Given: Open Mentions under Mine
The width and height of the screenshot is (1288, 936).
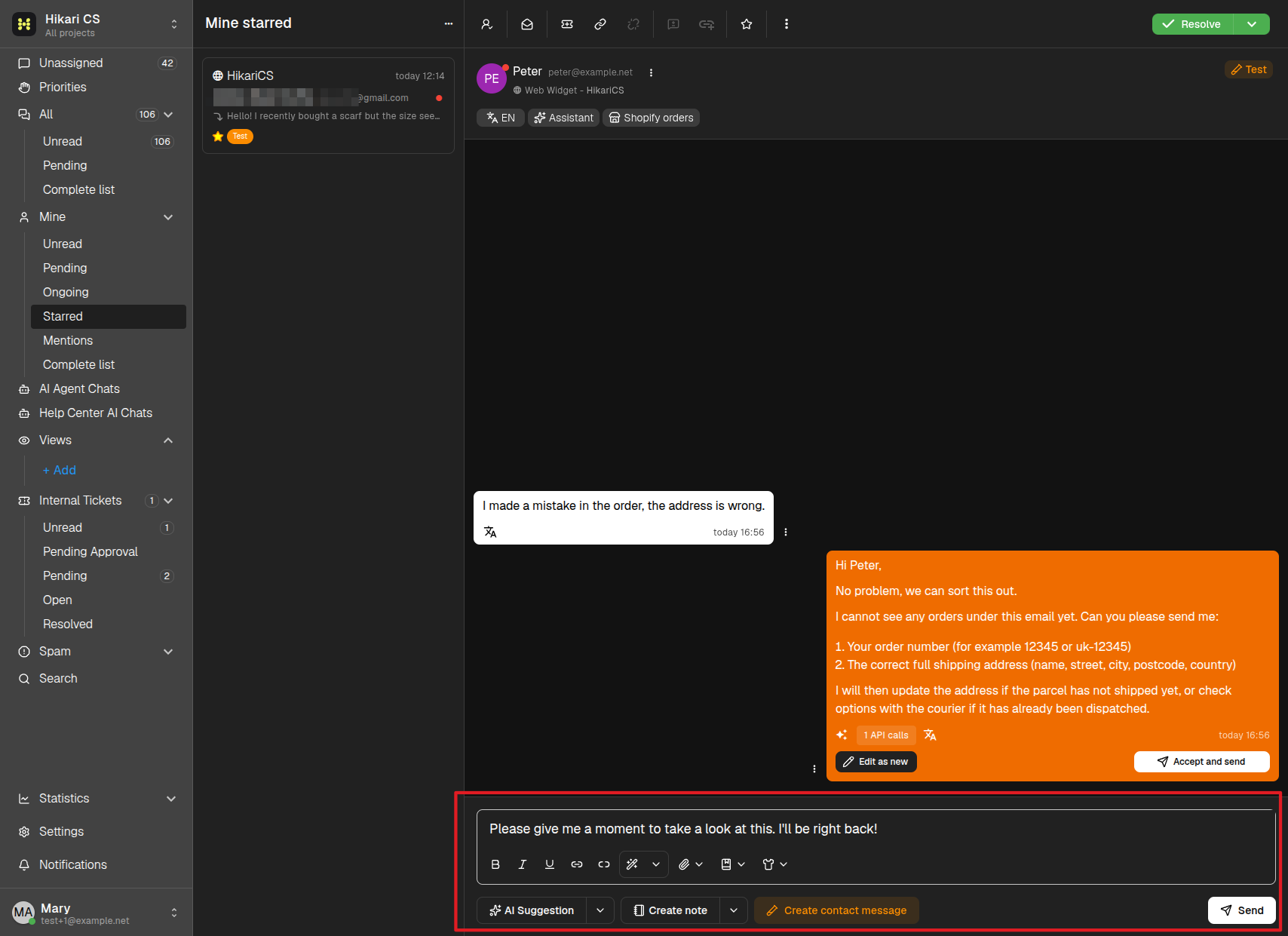Looking at the screenshot, I should point(109,341).
